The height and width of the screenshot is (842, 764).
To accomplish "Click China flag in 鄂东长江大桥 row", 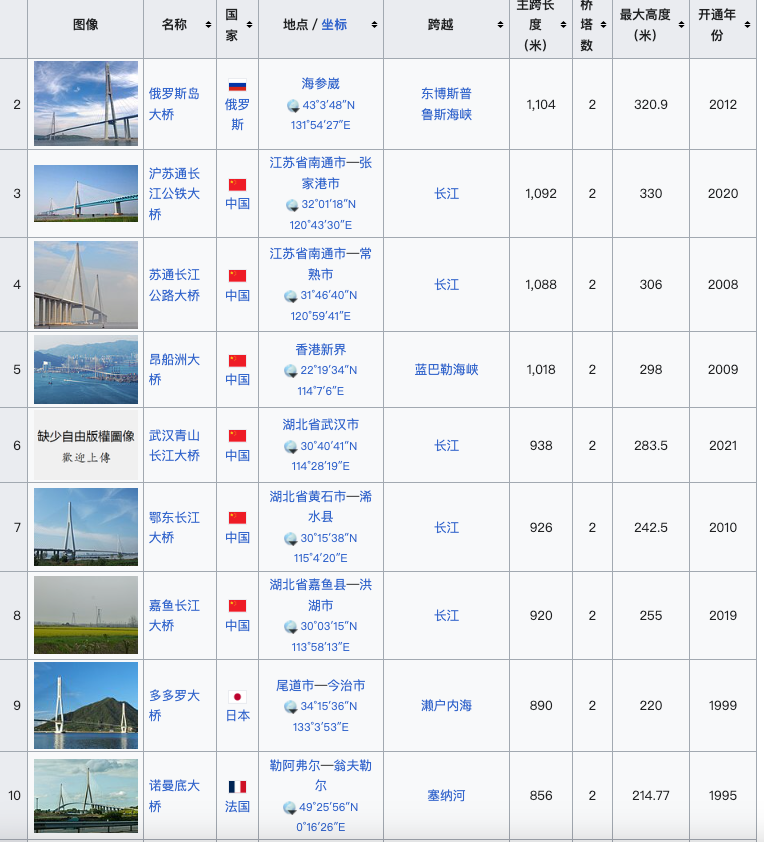I will [237, 518].
